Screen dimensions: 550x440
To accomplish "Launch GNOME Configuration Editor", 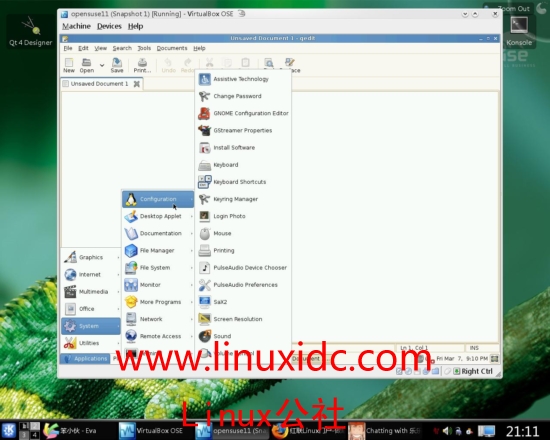I will [x=243, y=113].
